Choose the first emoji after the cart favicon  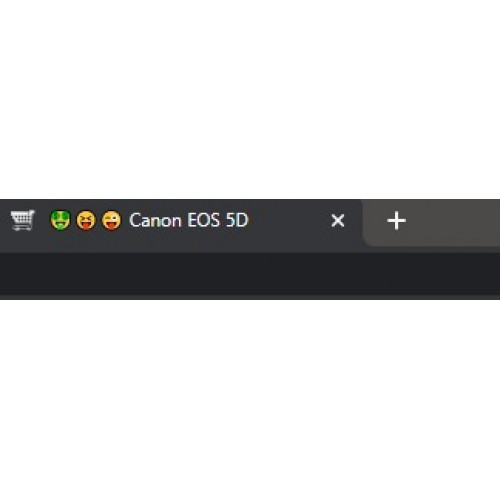[x=60, y=220]
